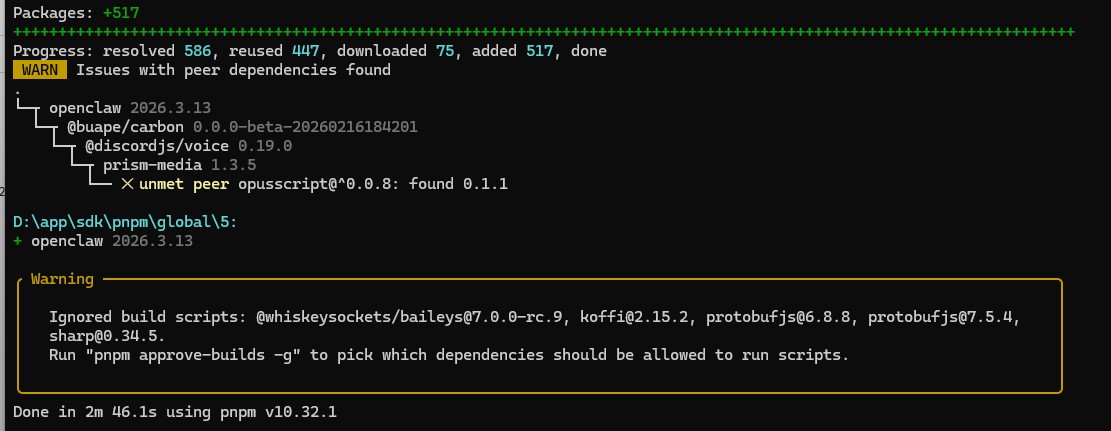Click the yellow WARN badge
Viewport: 1111px width, 431px height.
tap(40, 70)
